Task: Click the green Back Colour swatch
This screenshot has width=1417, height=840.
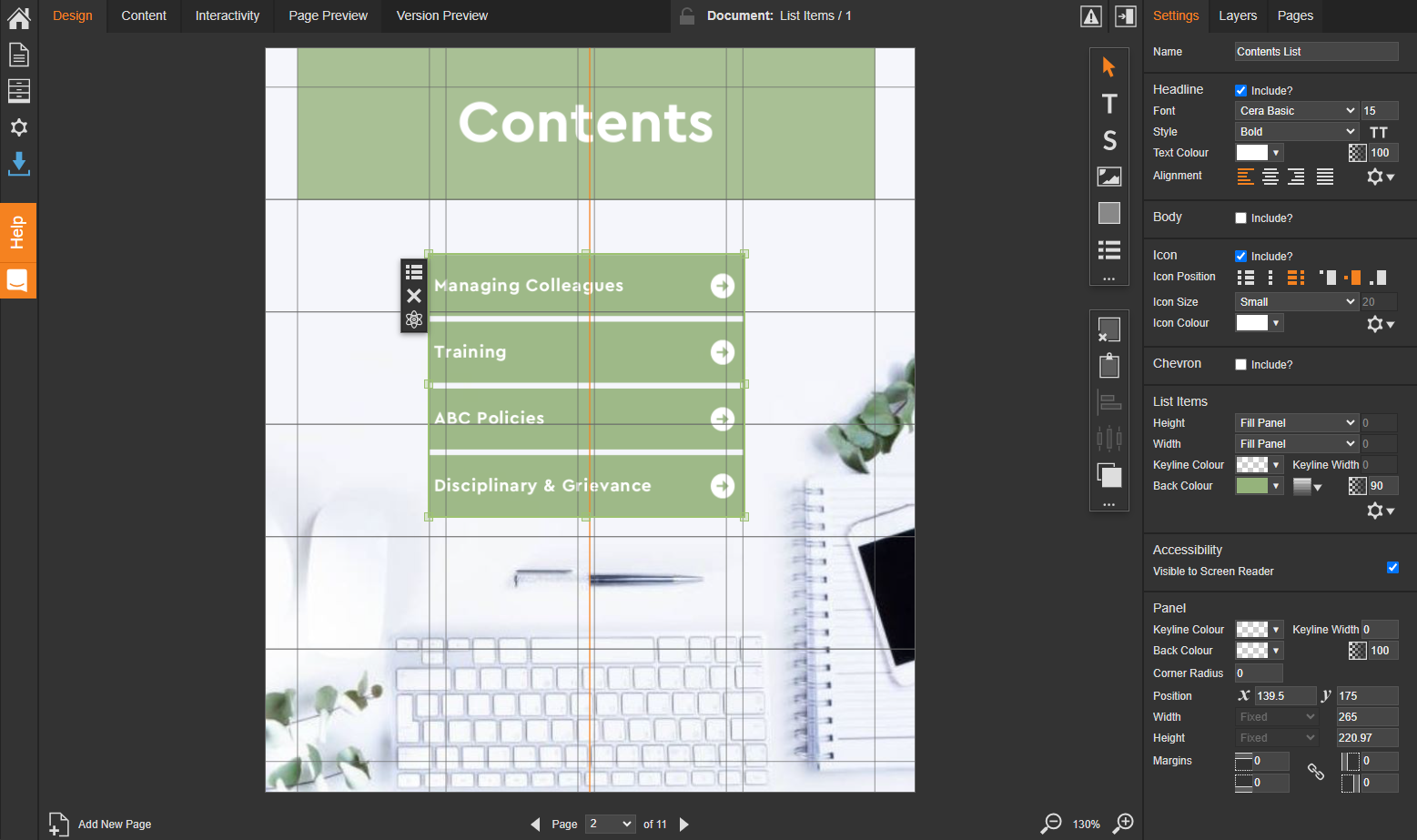Action: pos(1252,486)
